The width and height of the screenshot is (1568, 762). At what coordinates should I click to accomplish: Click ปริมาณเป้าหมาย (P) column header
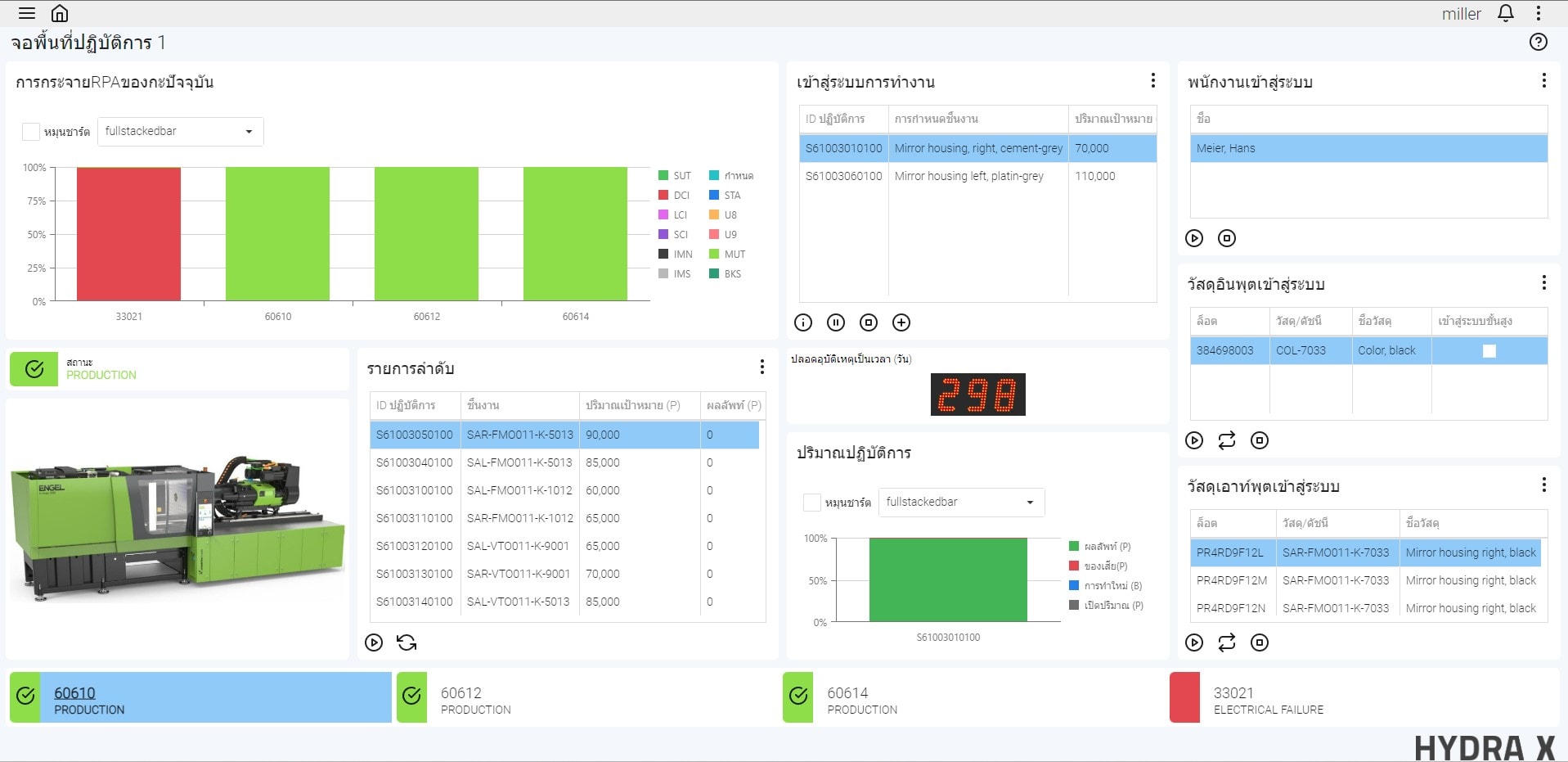[x=640, y=405]
